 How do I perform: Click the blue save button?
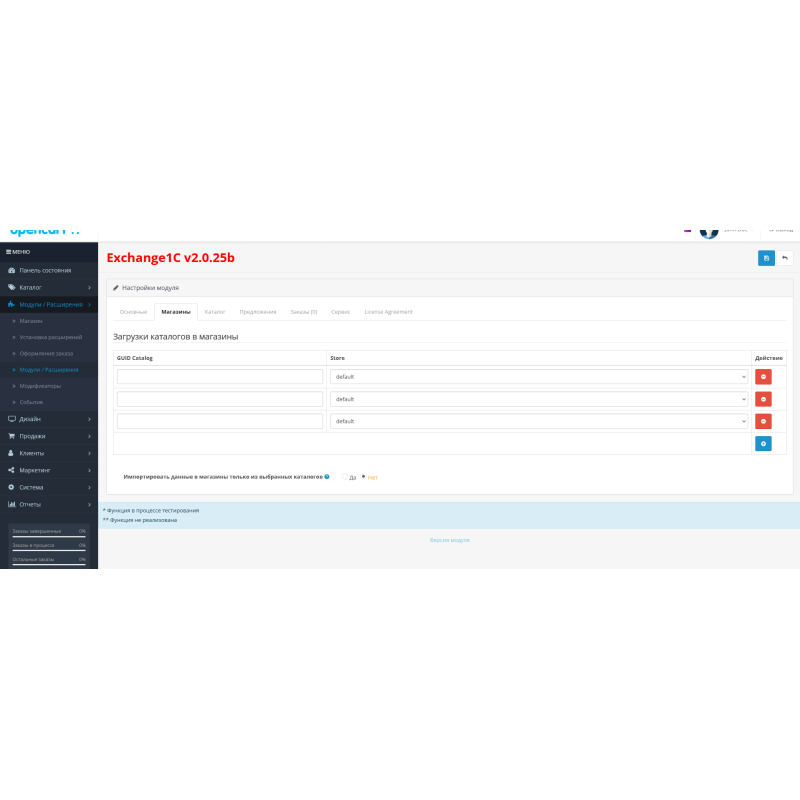766,258
